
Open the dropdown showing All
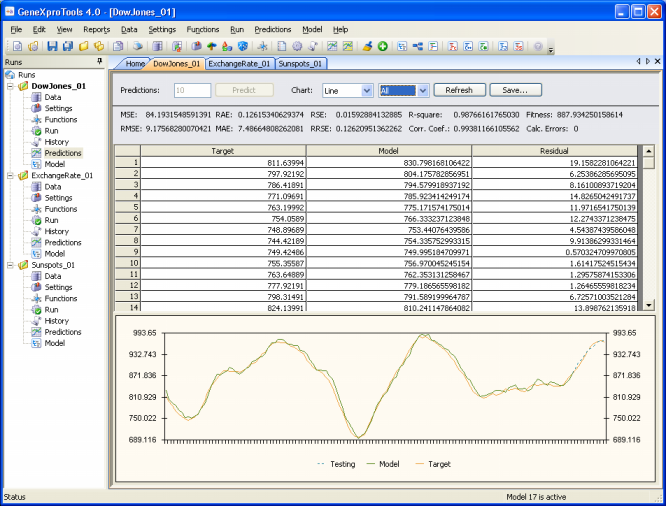click(x=423, y=90)
